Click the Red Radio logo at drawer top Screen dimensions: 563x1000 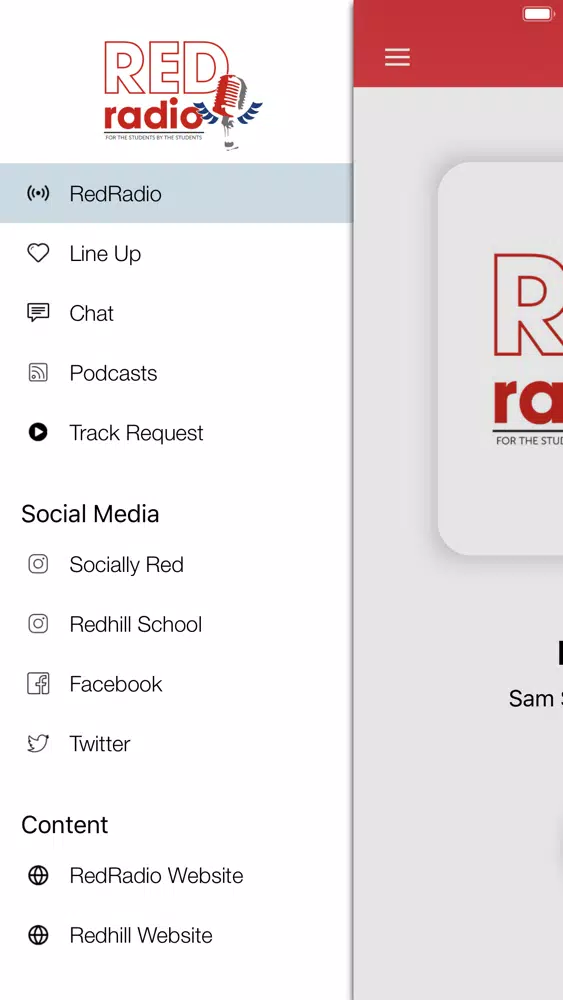(183, 95)
